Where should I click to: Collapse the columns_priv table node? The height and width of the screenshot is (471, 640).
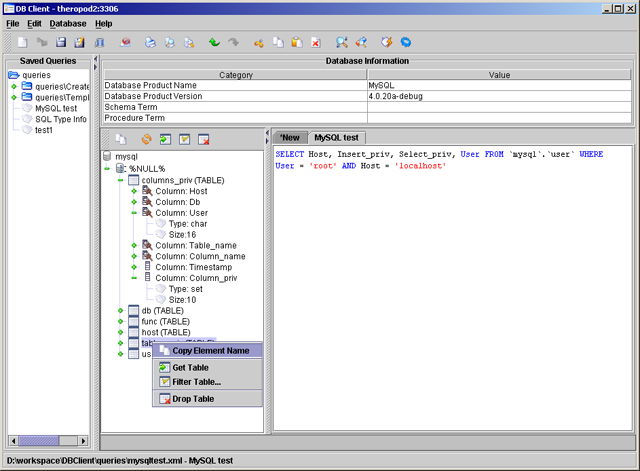coord(121,180)
